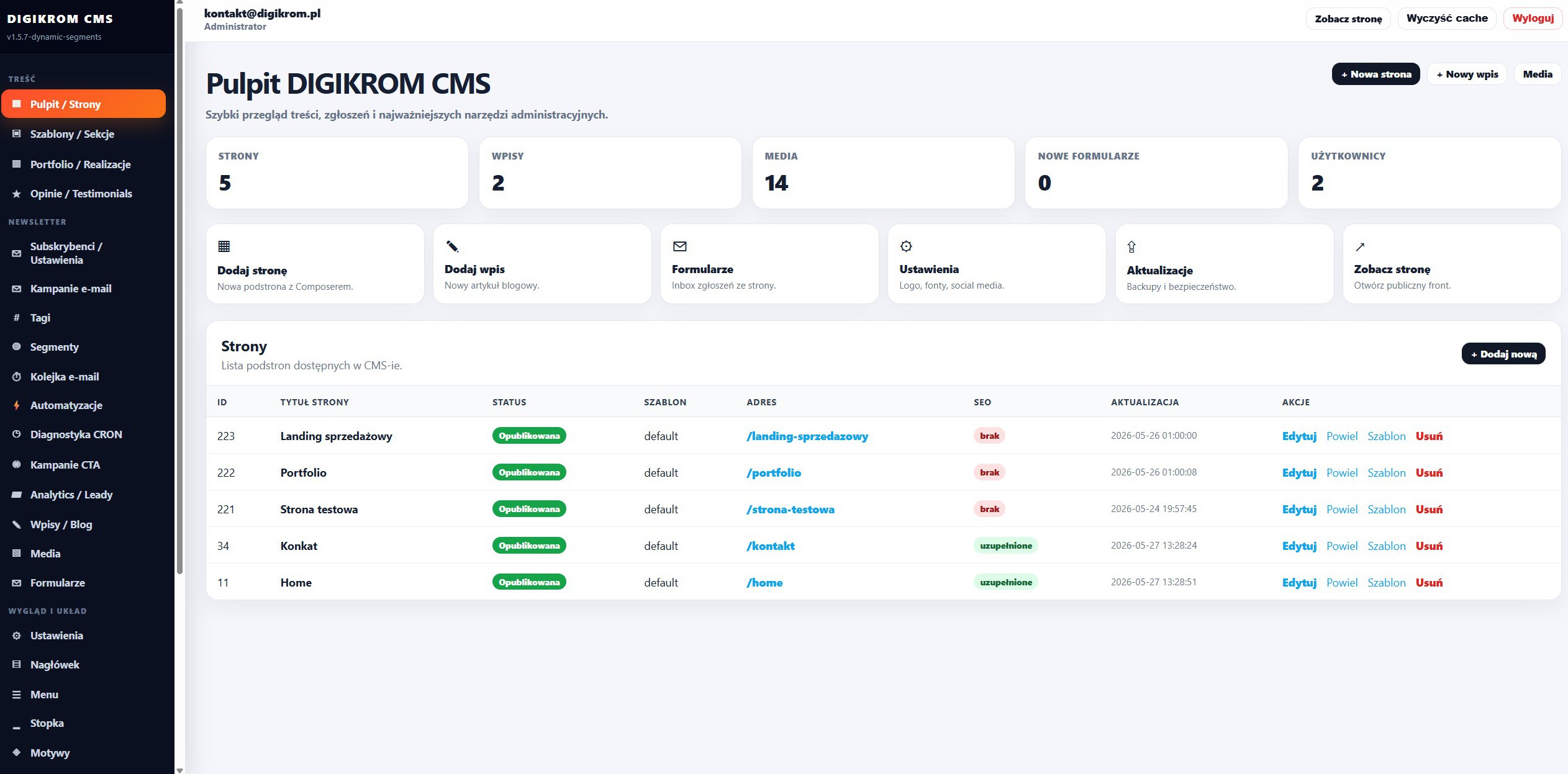Viewport: 1568px width, 774px height.
Task: Open Wpisy / Blog section
Action: pos(84,524)
